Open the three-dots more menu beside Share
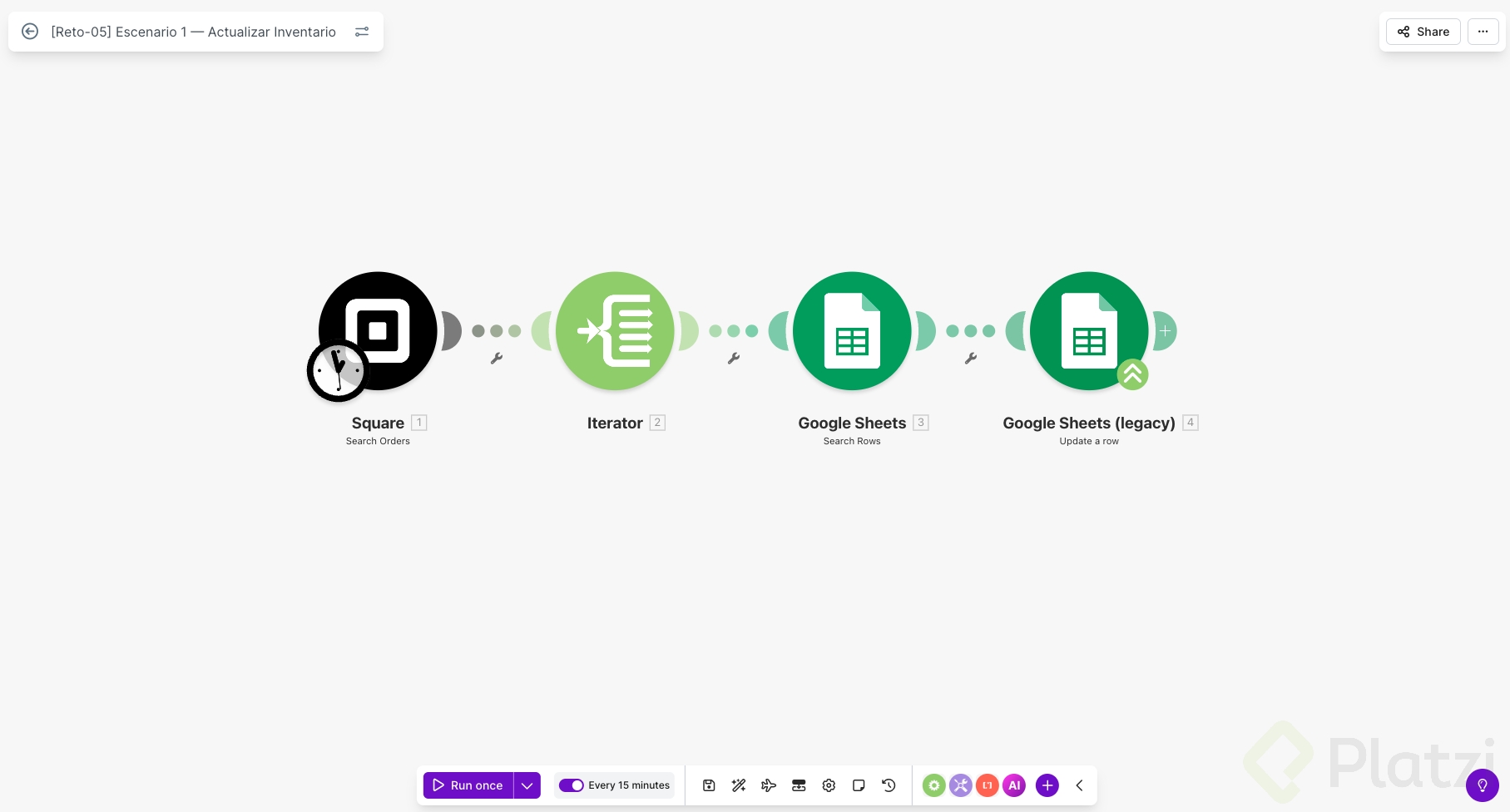The height and width of the screenshot is (812, 1510). (x=1483, y=32)
